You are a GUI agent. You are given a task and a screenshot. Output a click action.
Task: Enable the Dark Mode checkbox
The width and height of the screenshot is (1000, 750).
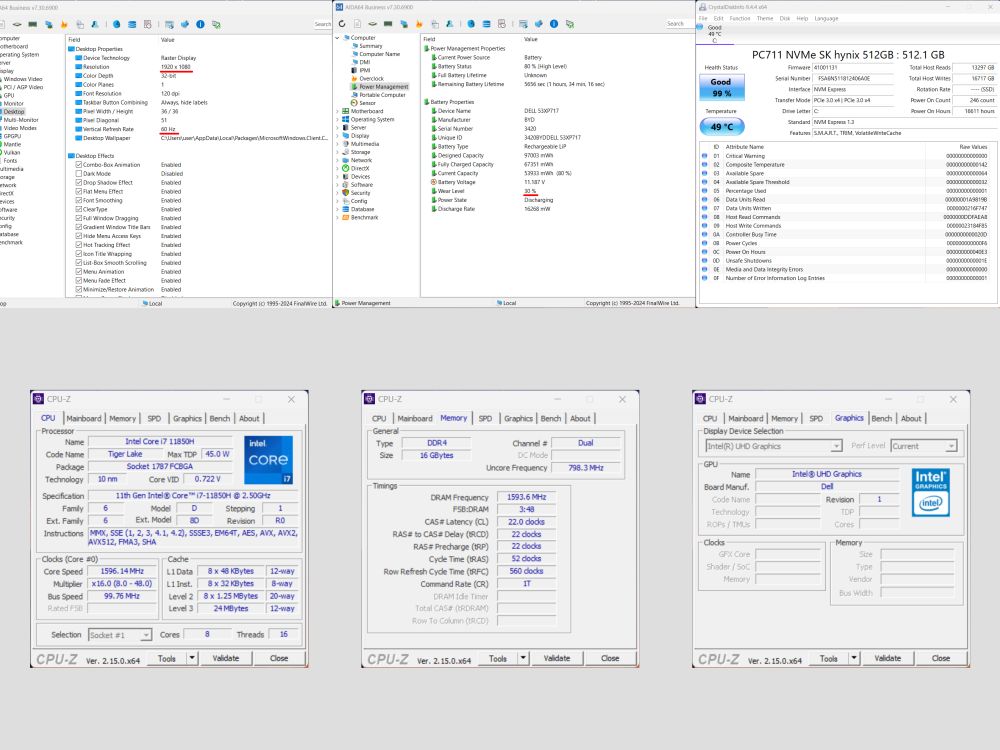coord(80,174)
